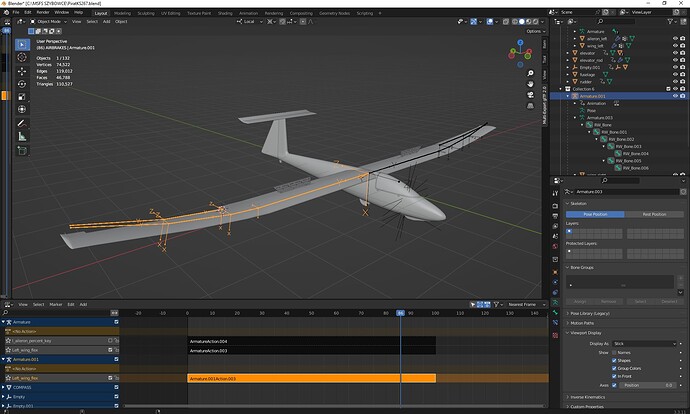The image size is (690, 414).
Task: Disable the Shapes checkbox
Action: [614, 360]
